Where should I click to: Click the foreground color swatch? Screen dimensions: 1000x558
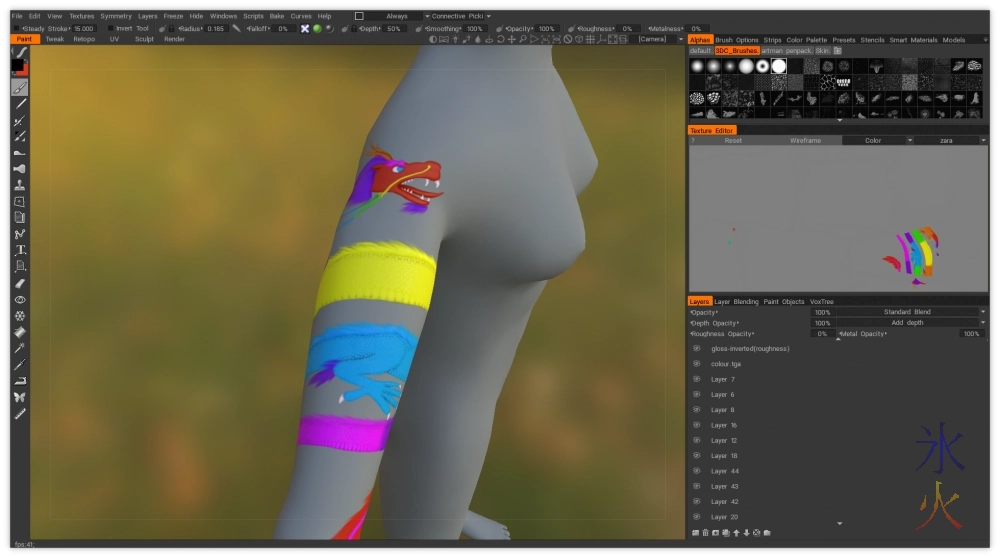[17, 65]
